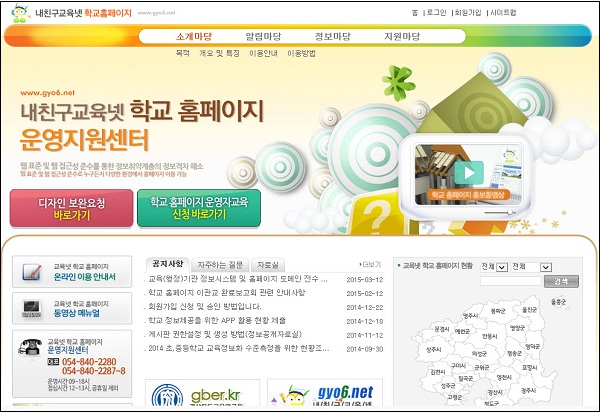Click the school search text field
This screenshot has width=600, height=413.
click(x=511, y=281)
